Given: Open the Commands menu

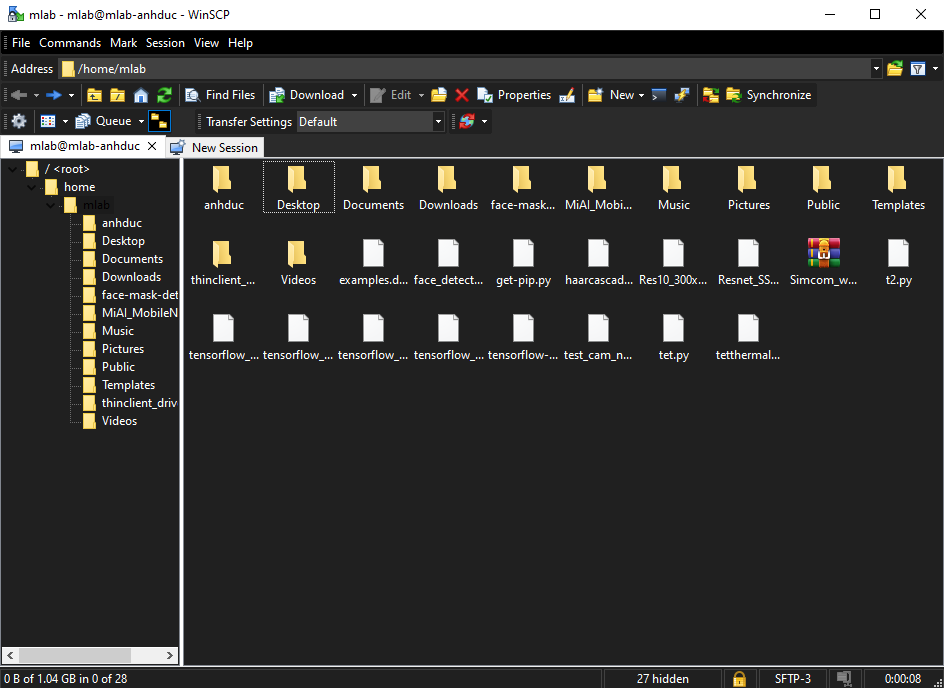Looking at the screenshot, I should point(70,43).
